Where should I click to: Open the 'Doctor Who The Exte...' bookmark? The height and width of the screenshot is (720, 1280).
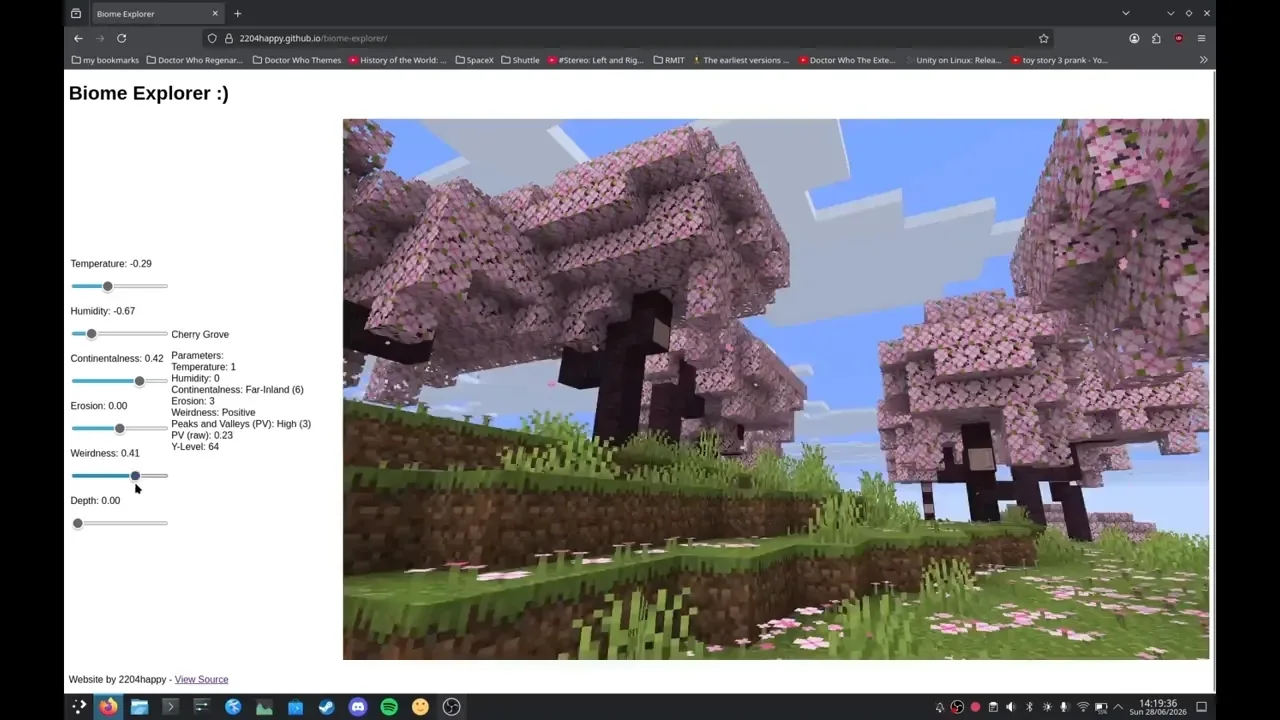click(847, 60)
